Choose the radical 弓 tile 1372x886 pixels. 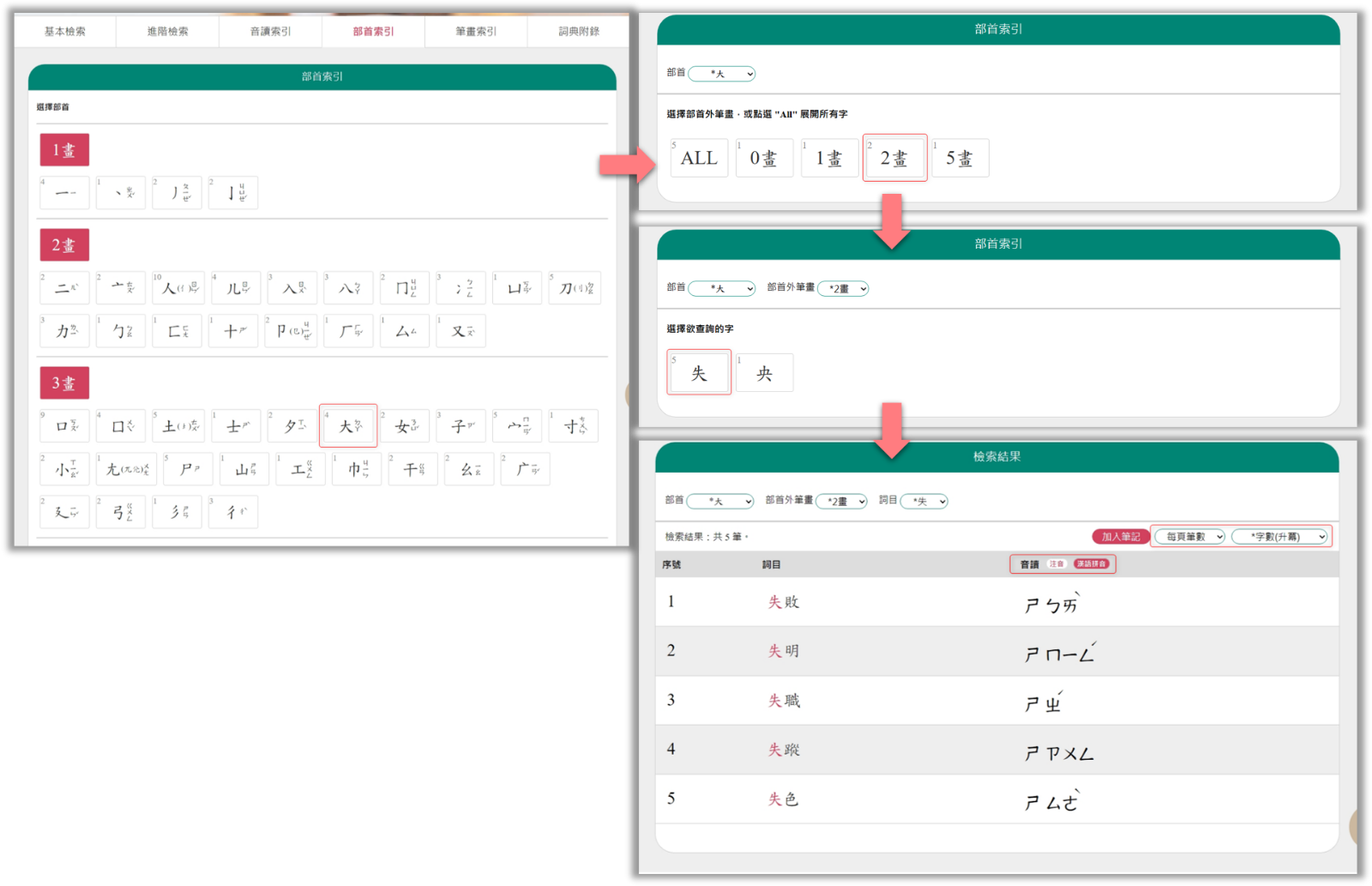[x=121, y=512]
